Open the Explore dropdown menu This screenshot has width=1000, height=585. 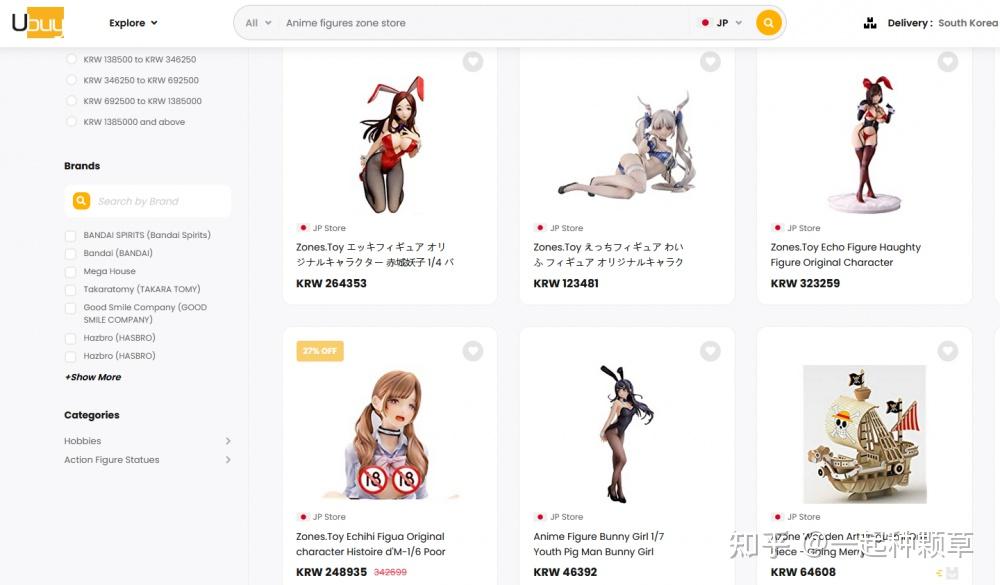[x=133, y=23]
